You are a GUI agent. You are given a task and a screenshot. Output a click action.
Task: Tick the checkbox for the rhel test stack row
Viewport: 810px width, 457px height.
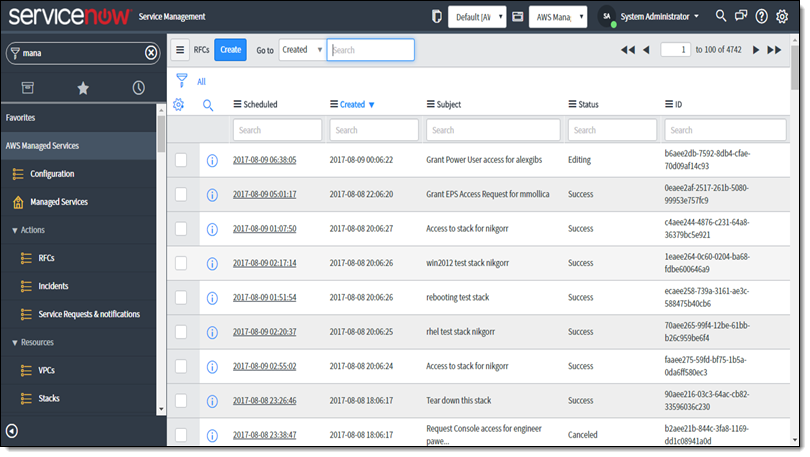[181, 331]
